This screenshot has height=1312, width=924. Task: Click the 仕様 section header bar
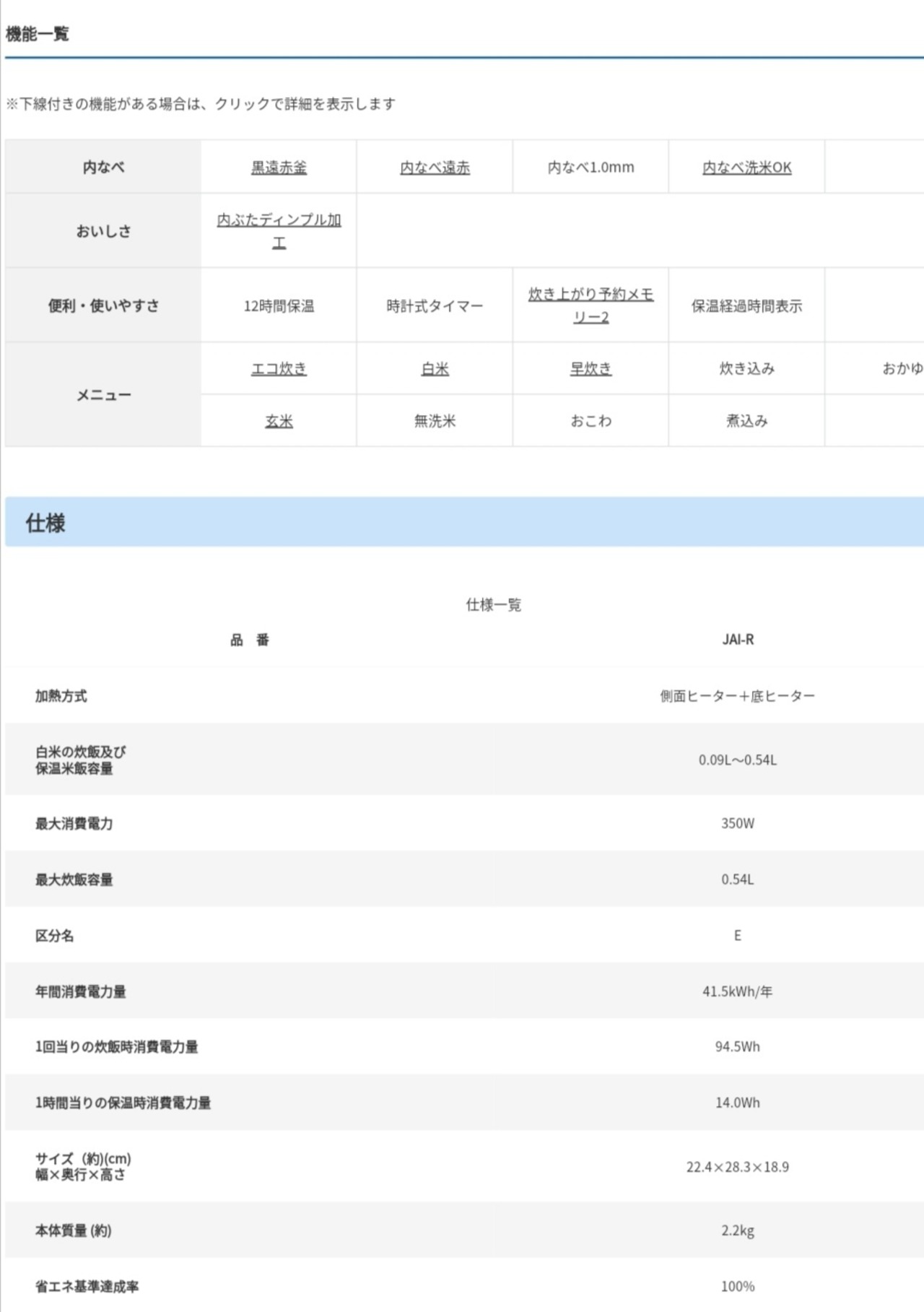(x=462, y=522)
